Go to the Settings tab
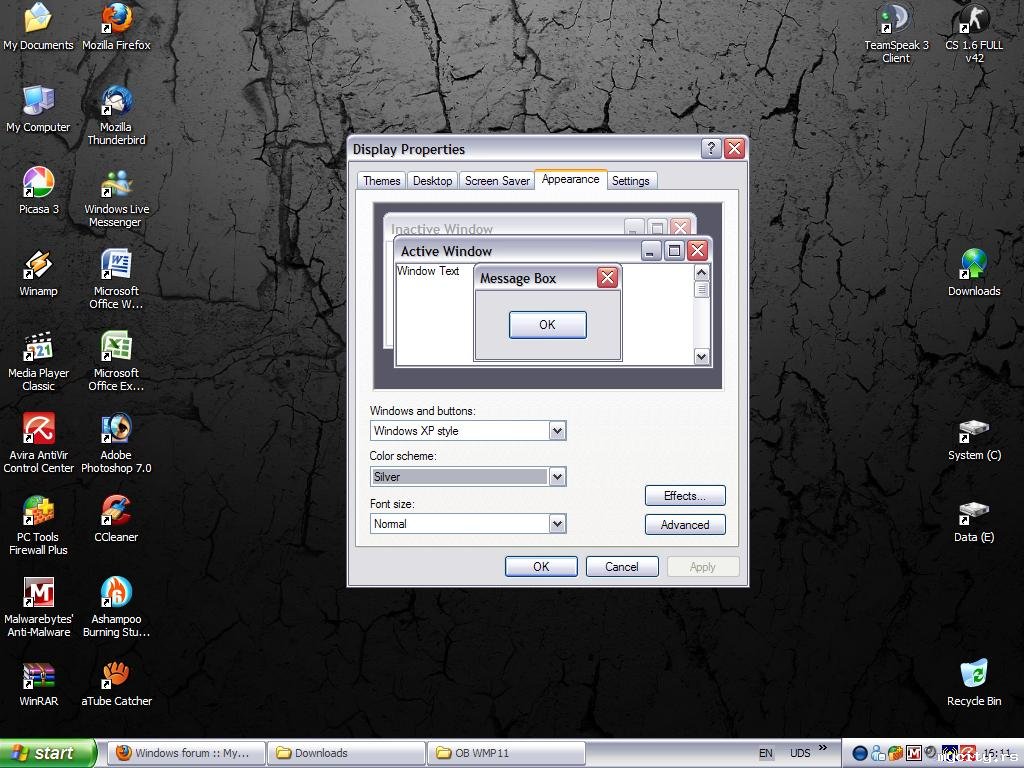The width and height of the screenshot is (1024, 768). (630, 181)
